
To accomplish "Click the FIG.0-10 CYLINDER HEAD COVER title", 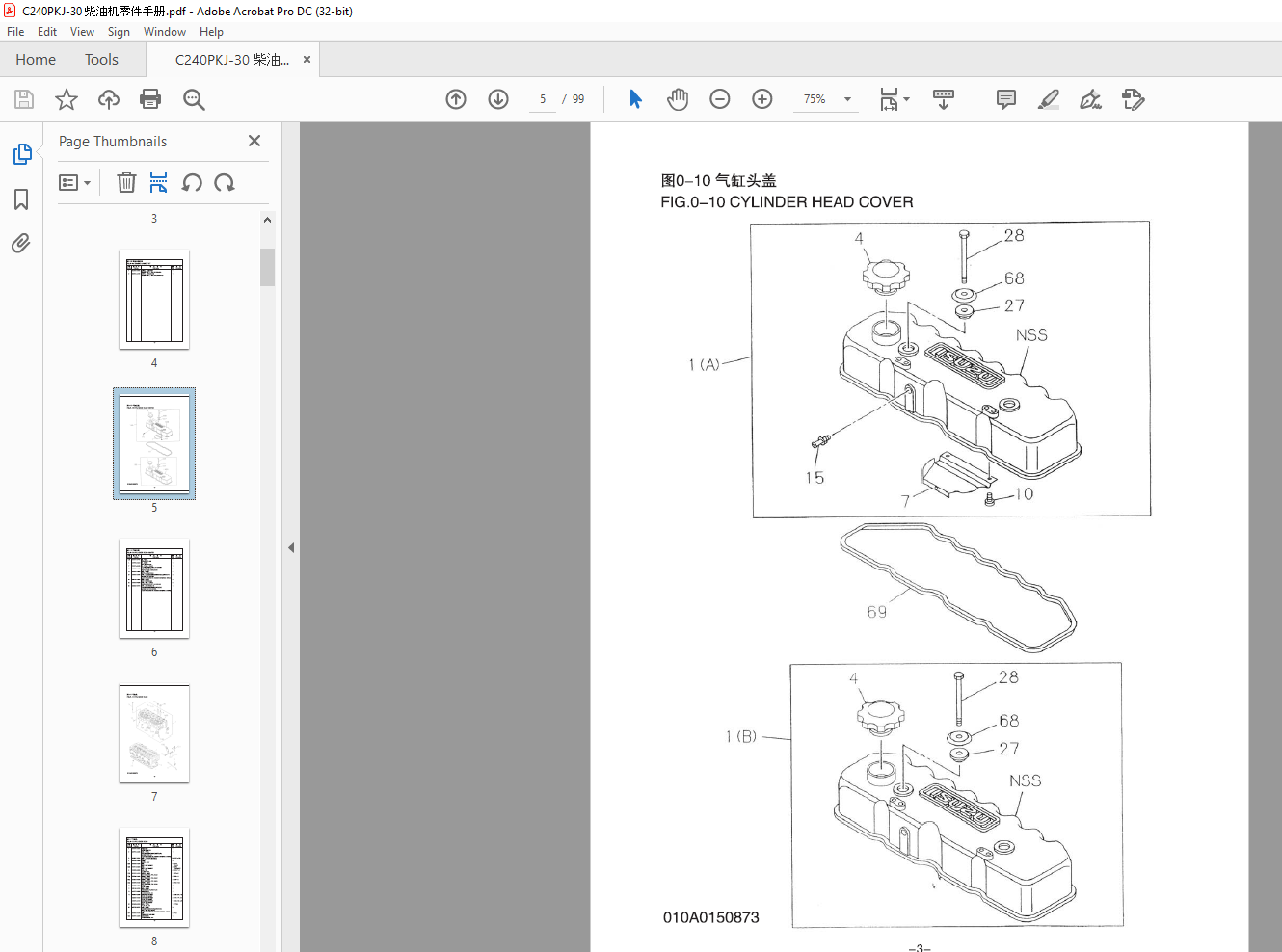I will 787,202.
